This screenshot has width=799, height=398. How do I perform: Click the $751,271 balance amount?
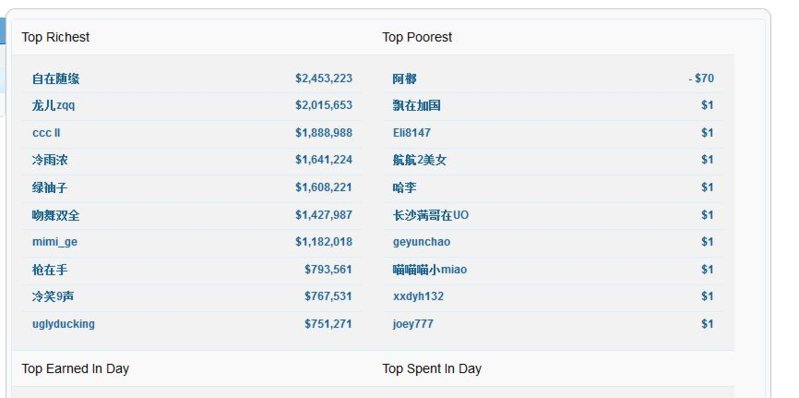pos(328,324)
